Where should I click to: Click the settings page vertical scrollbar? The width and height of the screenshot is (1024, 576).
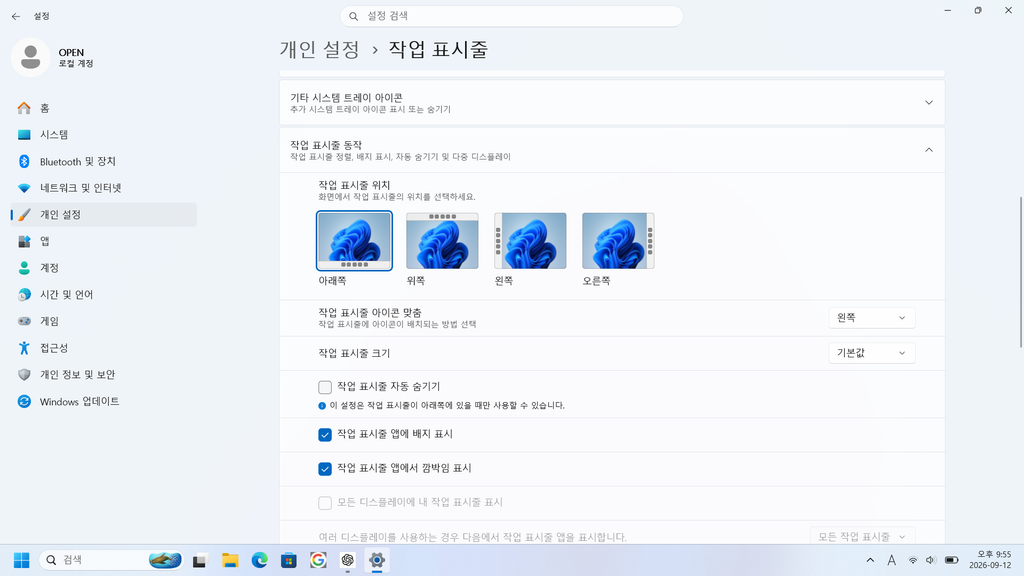[x=1021, y=272]
